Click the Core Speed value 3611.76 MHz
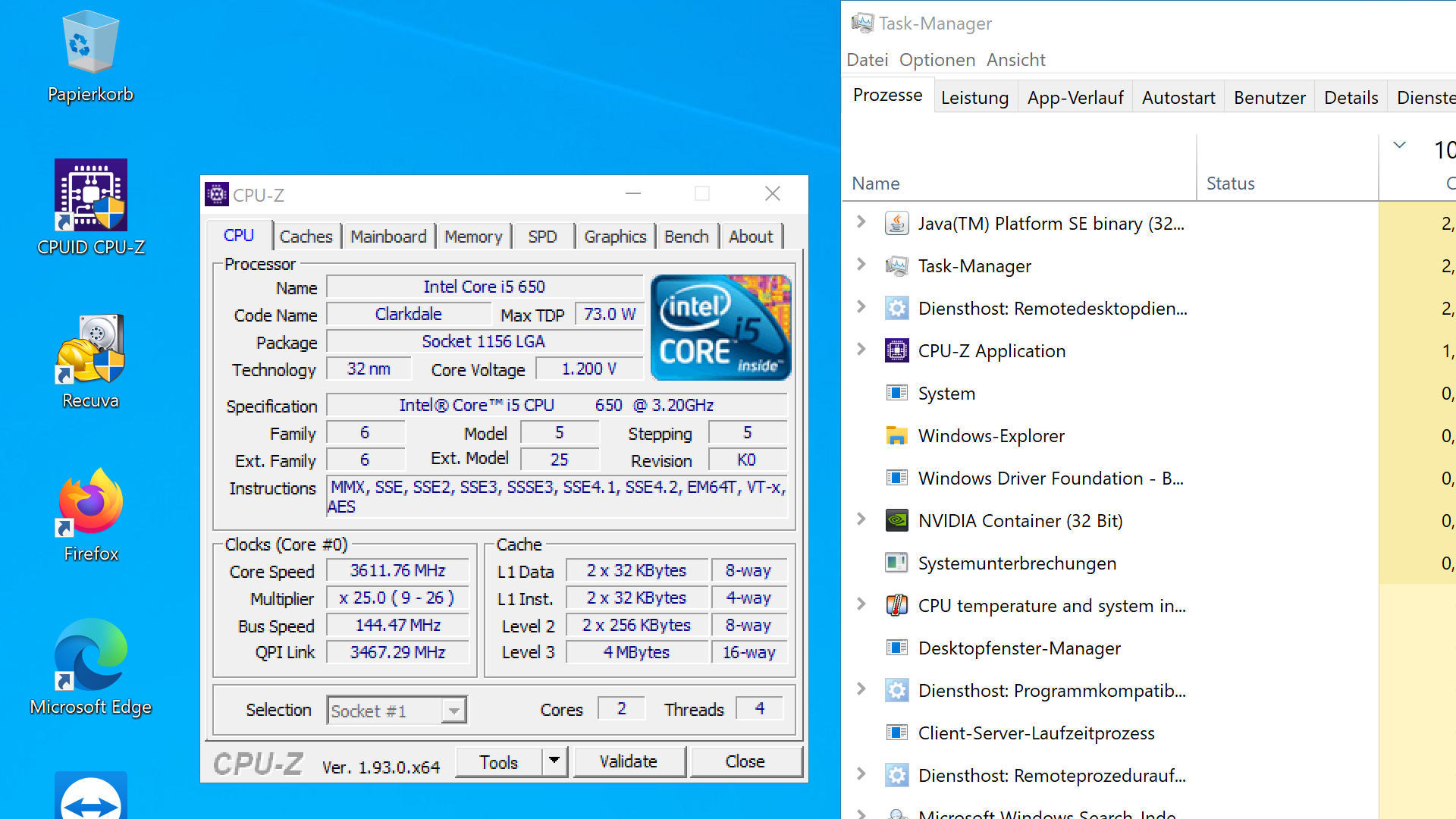 [x=397, y=570]
